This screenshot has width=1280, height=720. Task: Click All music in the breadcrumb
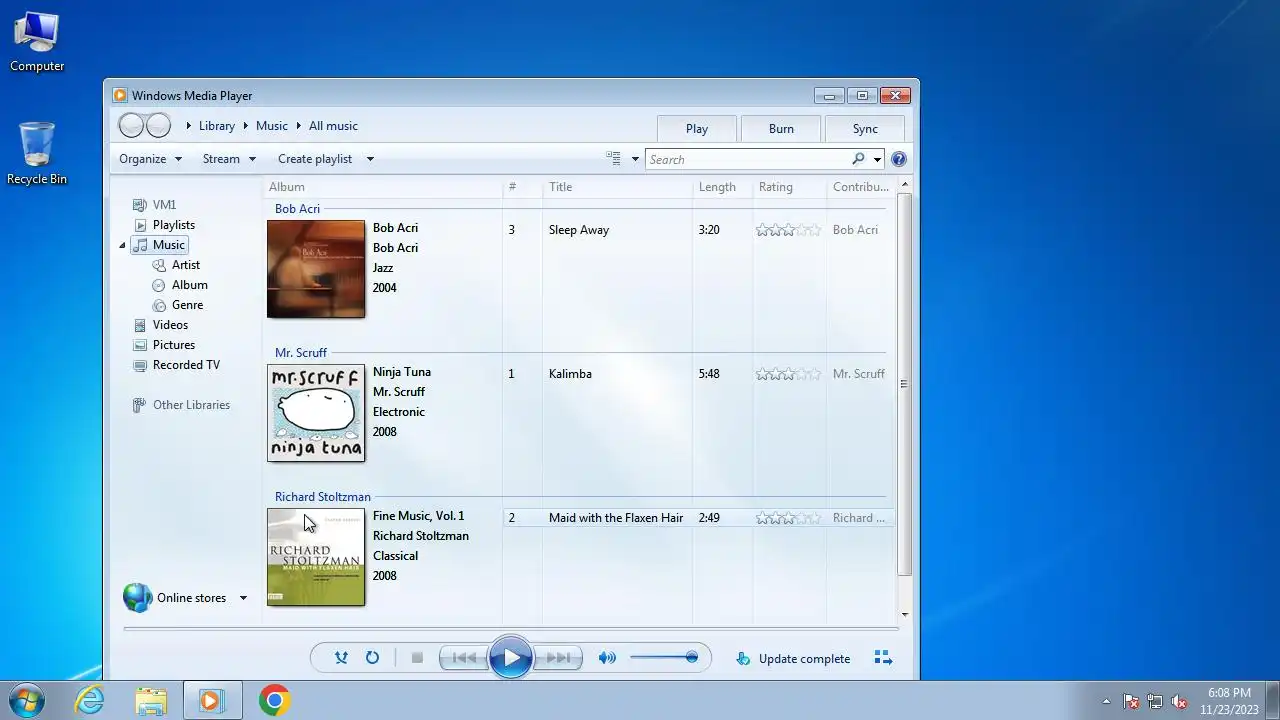pos(333,126)
